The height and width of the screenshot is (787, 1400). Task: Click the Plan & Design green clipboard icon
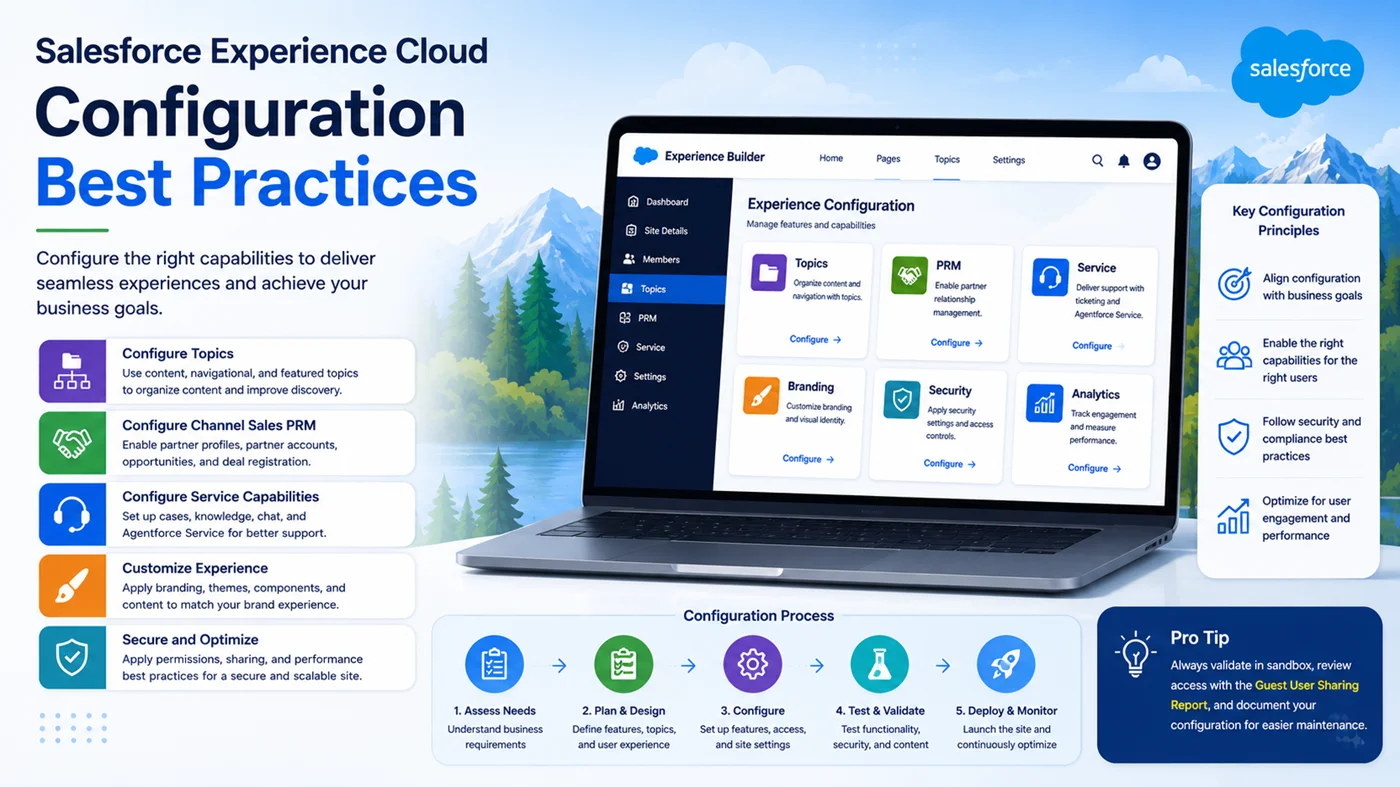click(x=623, y=665)
